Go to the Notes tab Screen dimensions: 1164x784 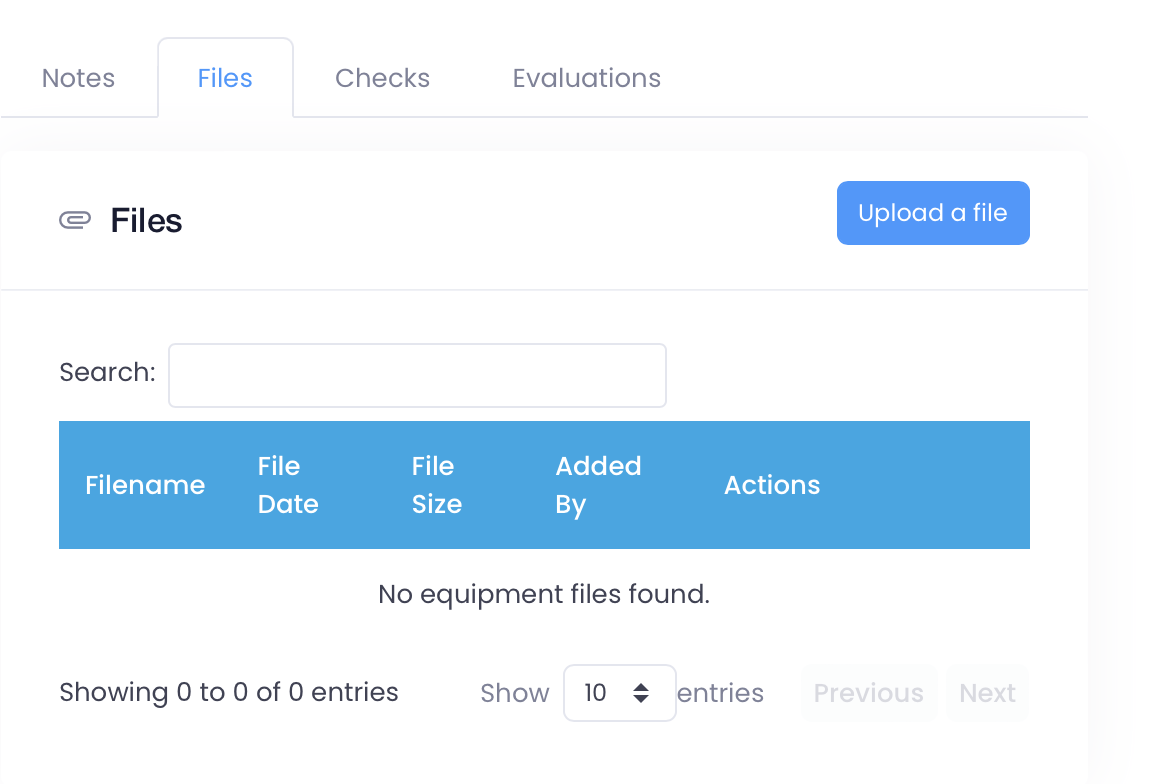pos(78,77)
